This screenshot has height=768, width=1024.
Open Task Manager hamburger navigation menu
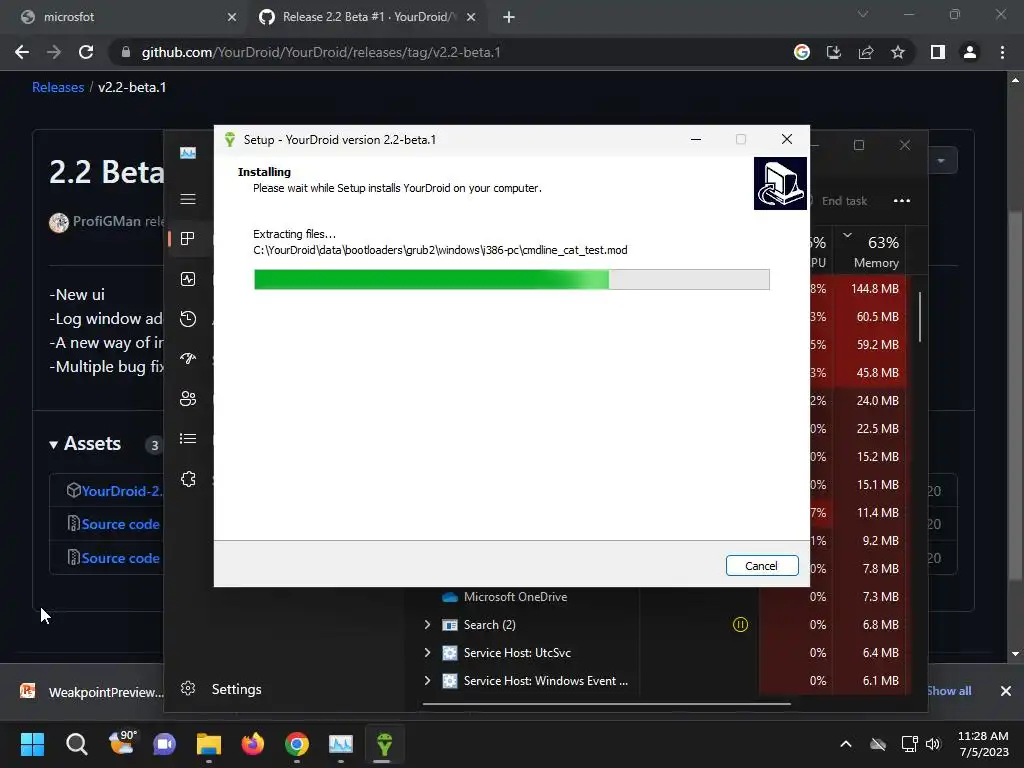tap(188, 199)
